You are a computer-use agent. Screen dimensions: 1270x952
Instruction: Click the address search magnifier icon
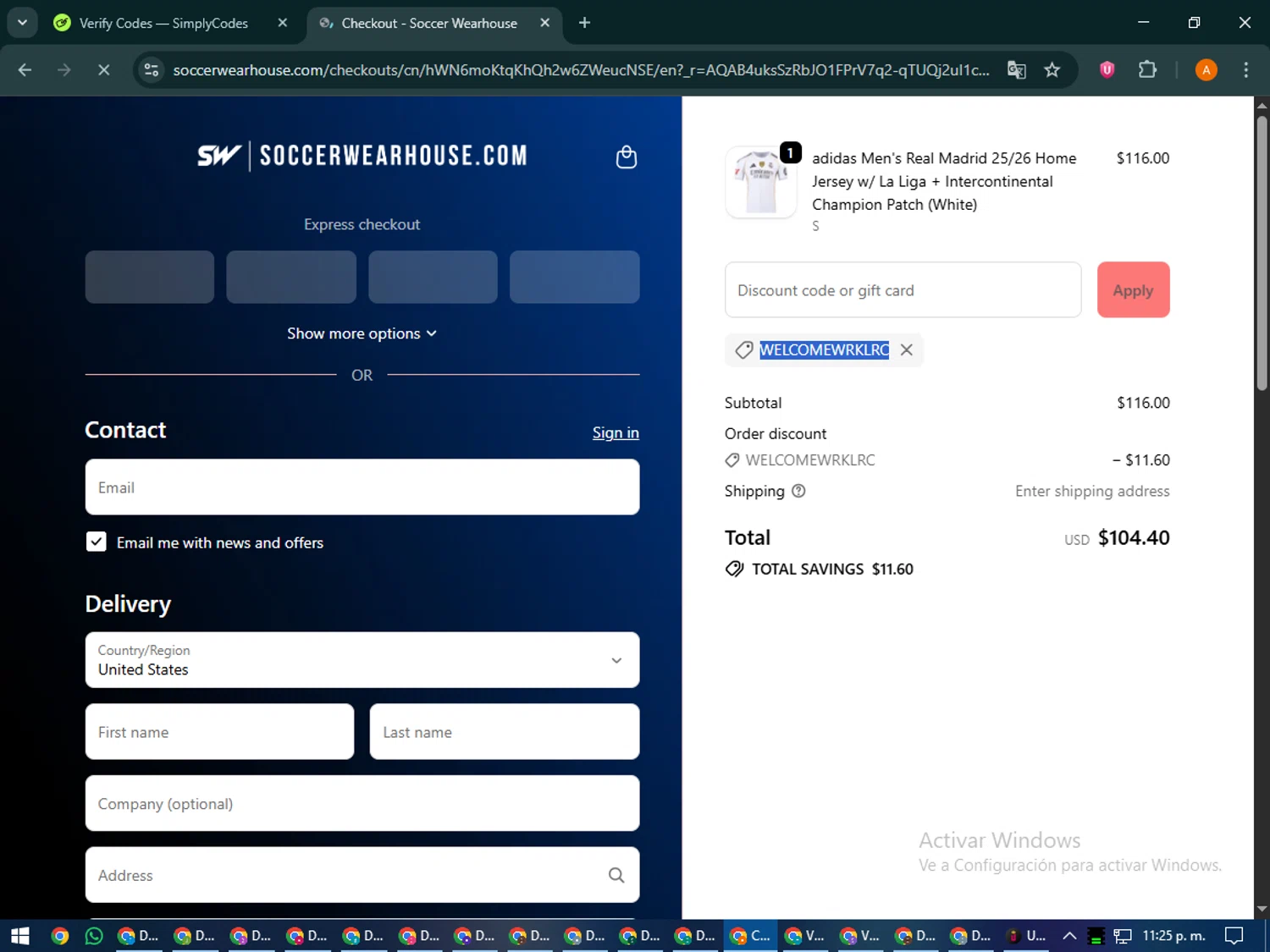pyautogui.click(x=616, y=875)
